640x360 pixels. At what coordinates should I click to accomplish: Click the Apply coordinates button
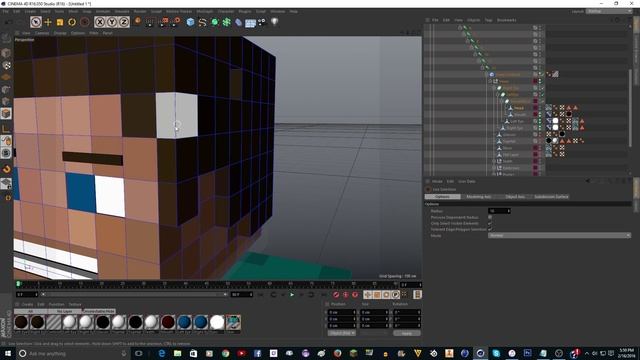(x=407, y=333)
